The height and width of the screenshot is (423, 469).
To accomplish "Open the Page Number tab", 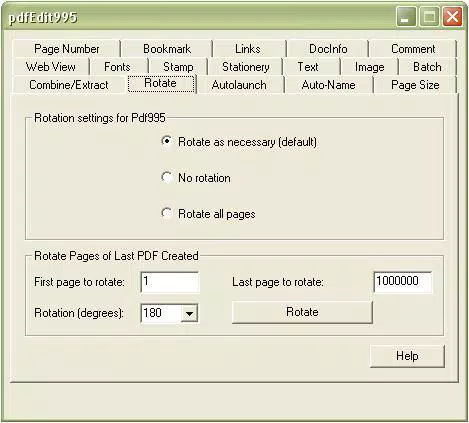I will tap(66, 49).
